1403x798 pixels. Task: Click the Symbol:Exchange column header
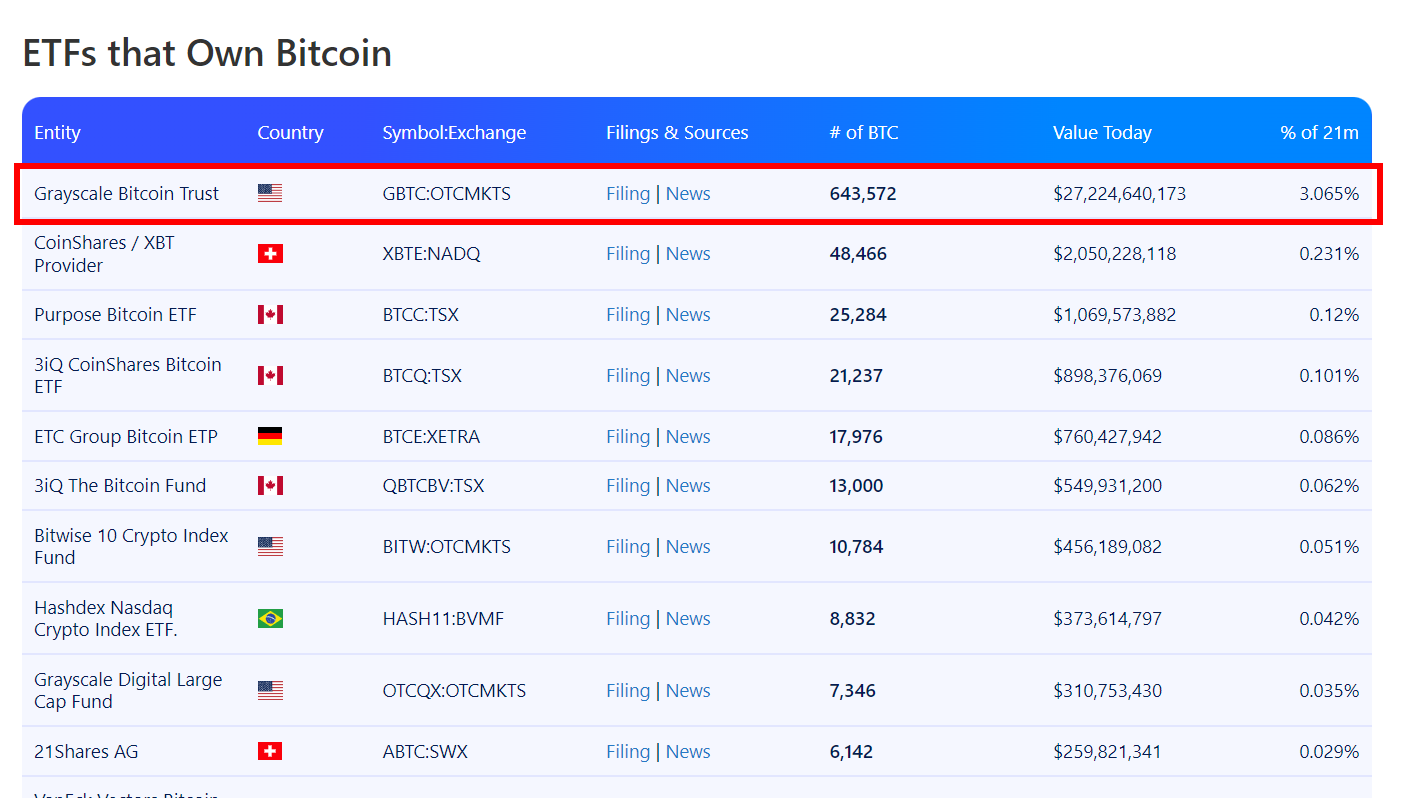pos(454,133)
